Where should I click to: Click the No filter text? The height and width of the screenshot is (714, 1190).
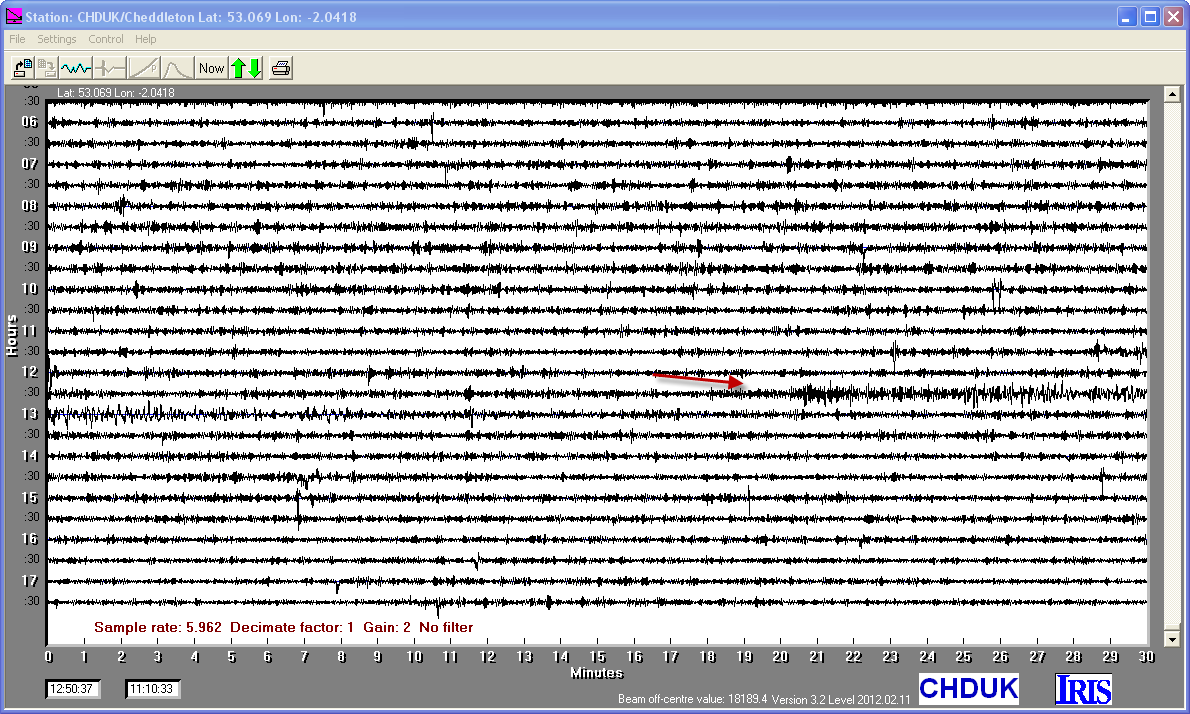coord(446,628)
